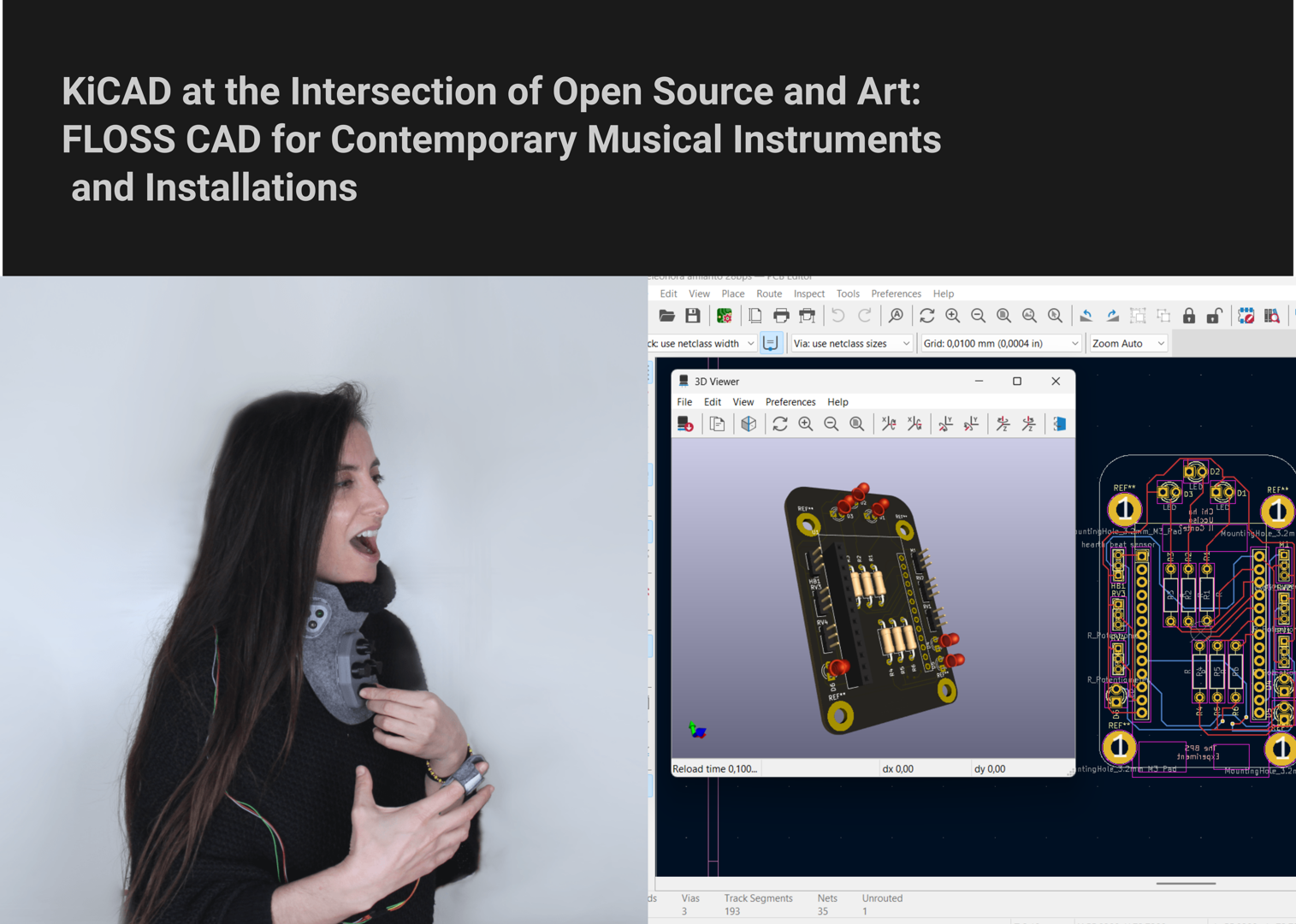
Task: Open the footprint library browser icon
Action: click(1272, 317)
